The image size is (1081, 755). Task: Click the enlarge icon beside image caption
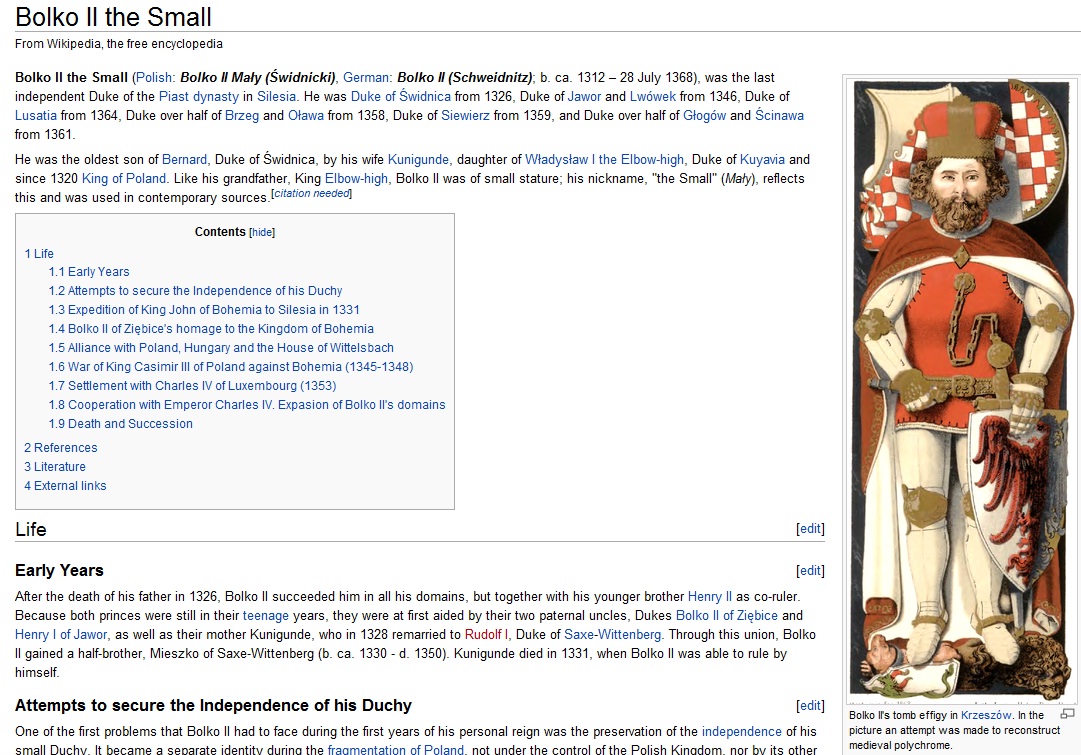1067,714
